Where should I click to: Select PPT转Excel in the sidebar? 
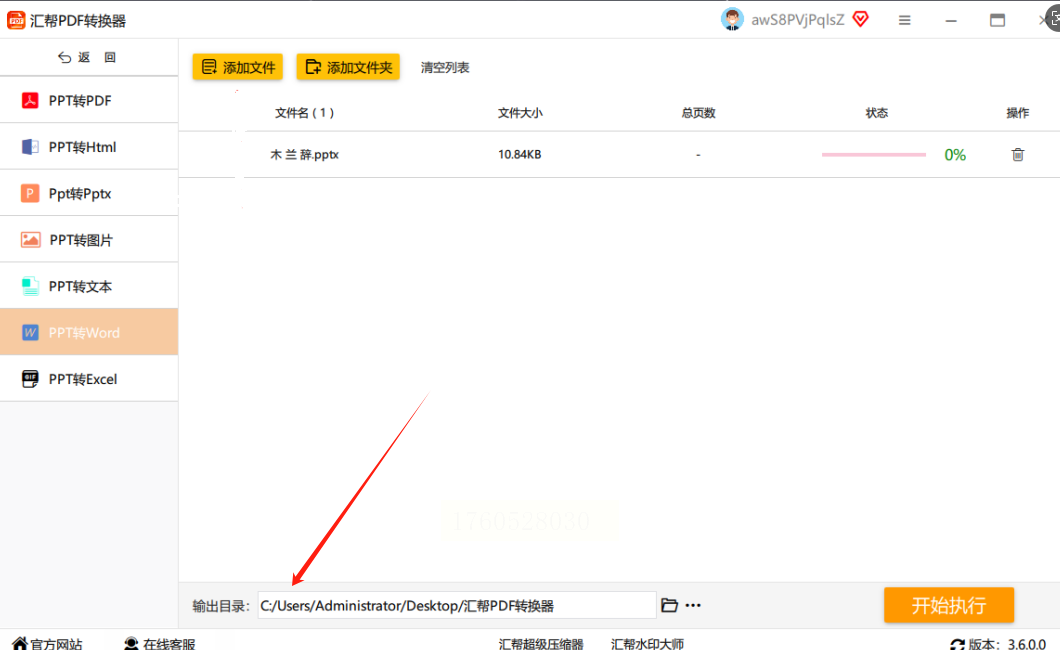pyautogui.click(x=89, y=379)
